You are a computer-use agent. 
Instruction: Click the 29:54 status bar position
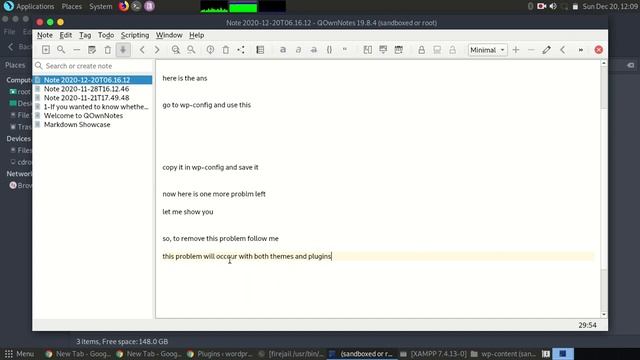click(x=587, y=325)
